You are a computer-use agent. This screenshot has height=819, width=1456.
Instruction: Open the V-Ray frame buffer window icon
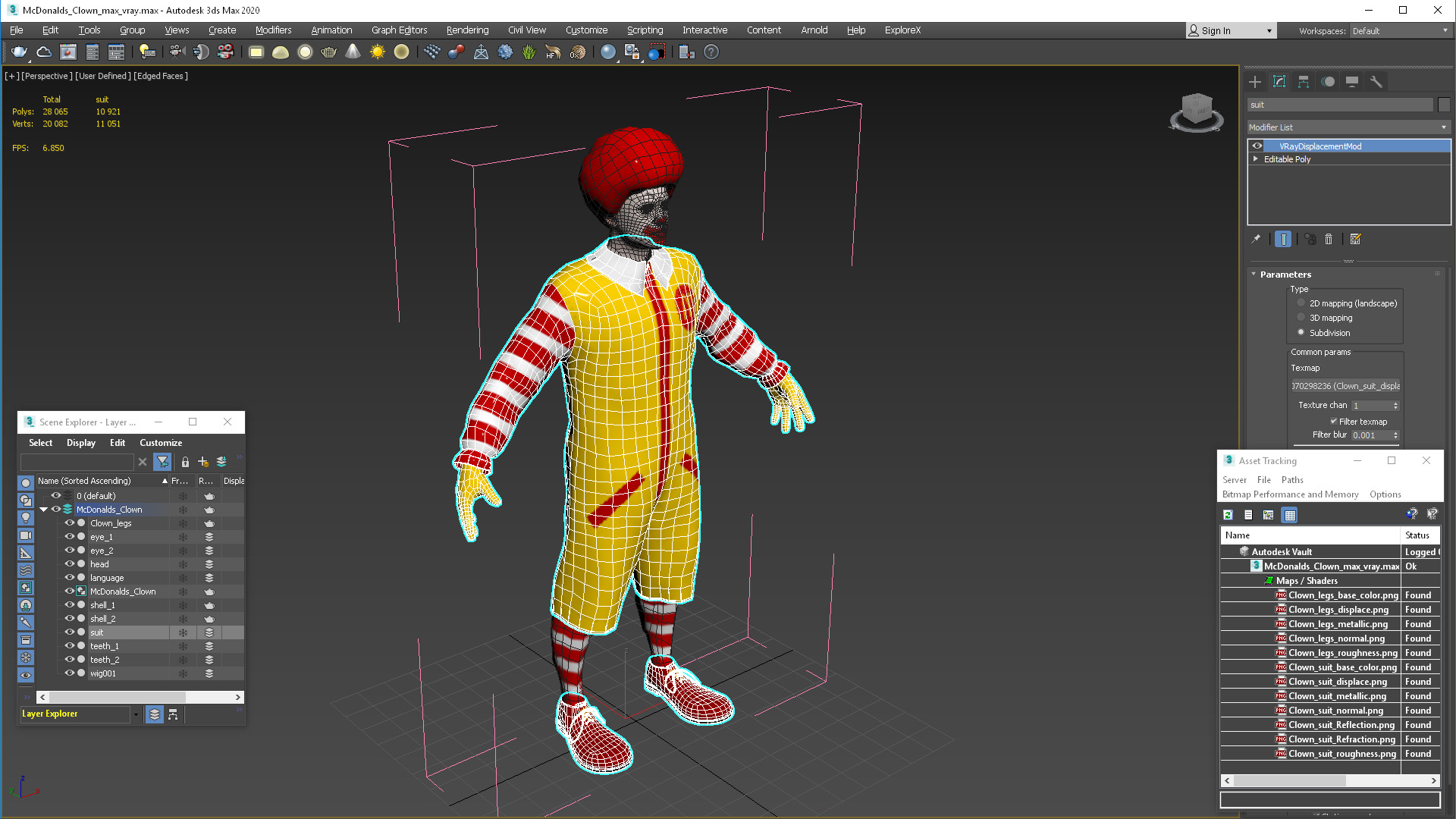pos(68,52)
